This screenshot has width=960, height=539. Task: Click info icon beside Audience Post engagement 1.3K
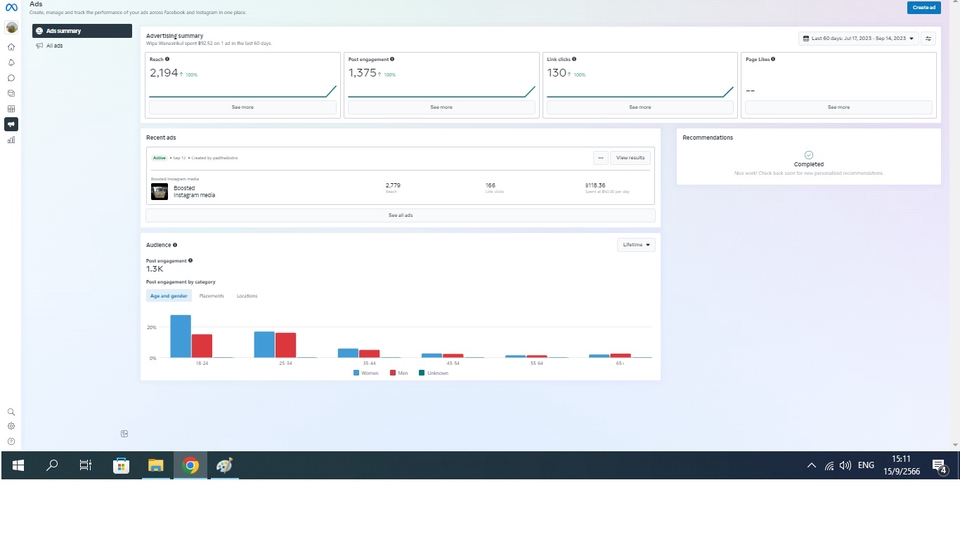point(190,260)
